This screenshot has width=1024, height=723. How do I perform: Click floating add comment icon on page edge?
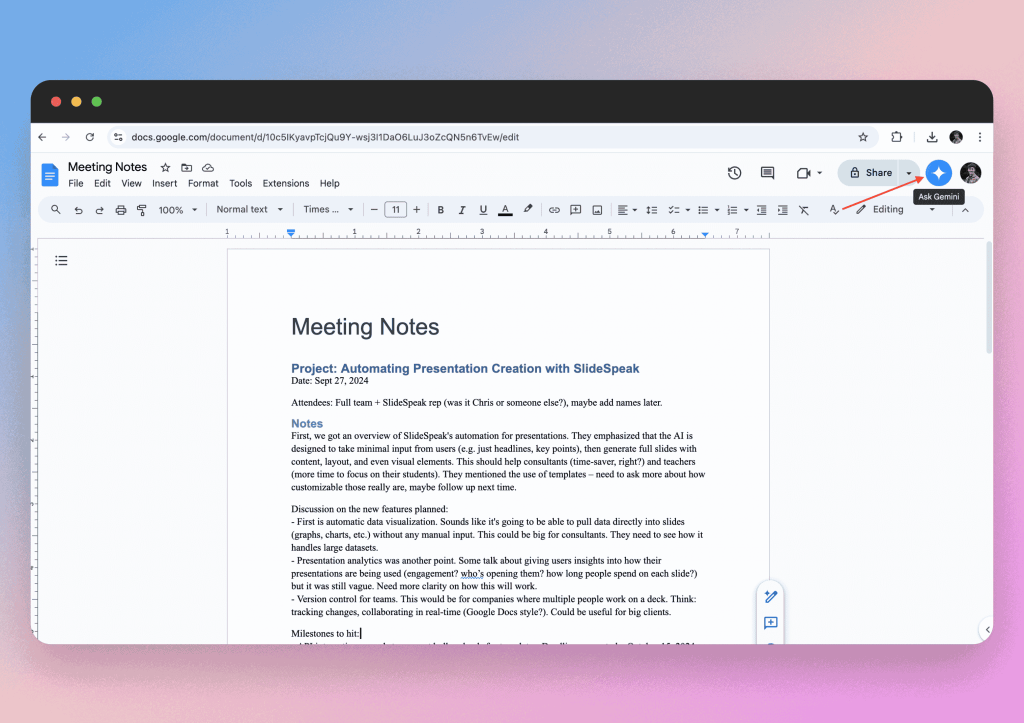coord(771,622)
